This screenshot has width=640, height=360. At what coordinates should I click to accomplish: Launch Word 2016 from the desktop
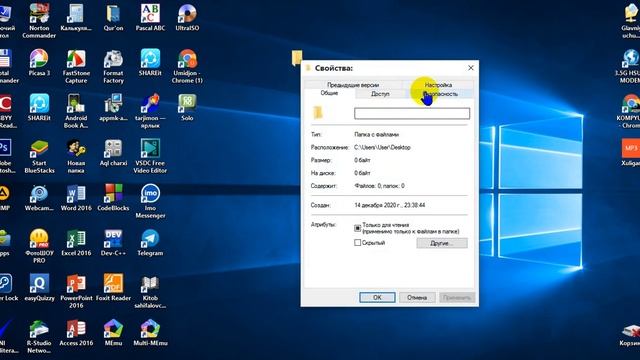(76, 198)
